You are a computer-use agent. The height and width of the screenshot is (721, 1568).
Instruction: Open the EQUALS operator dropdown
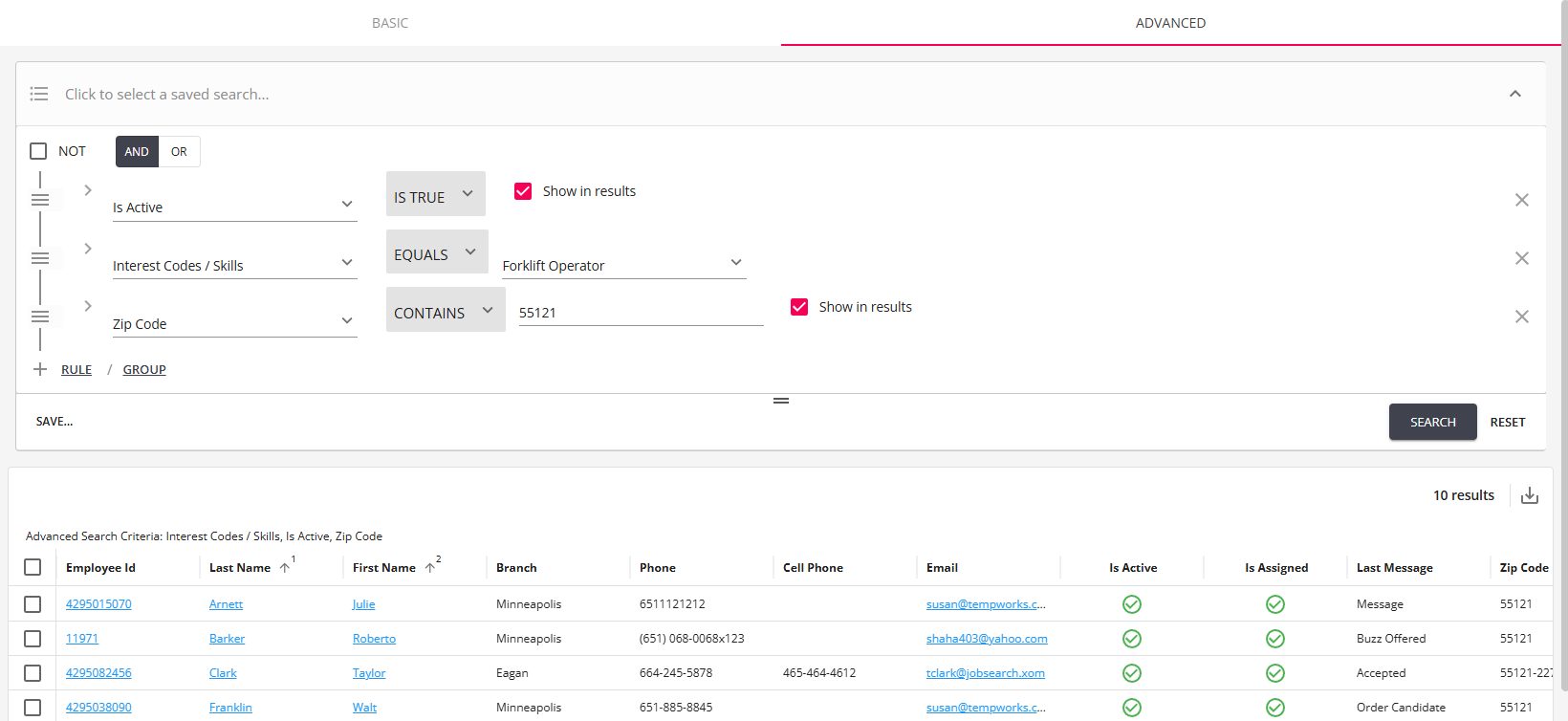click(437, 252)
